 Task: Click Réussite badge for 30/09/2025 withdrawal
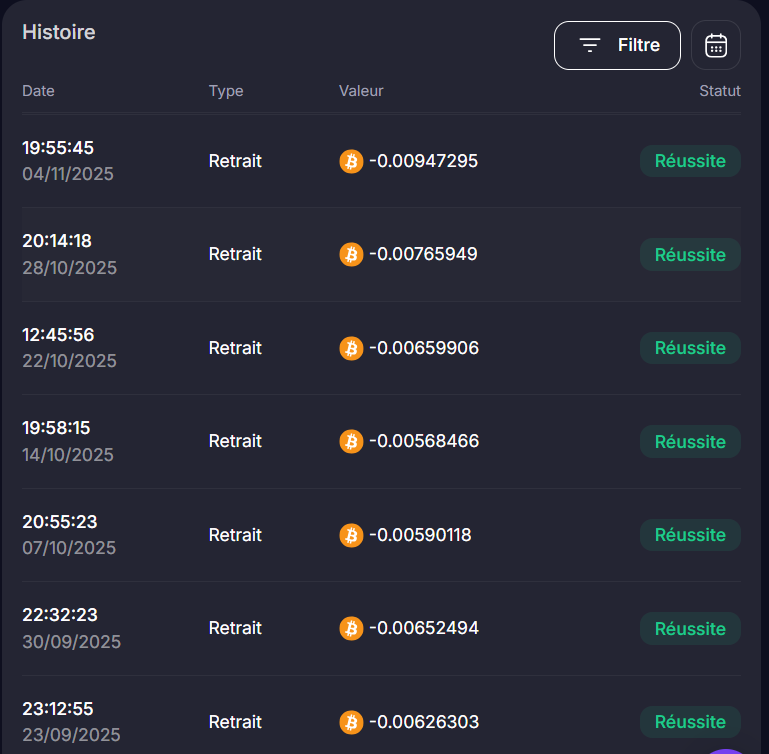[690, 629]
